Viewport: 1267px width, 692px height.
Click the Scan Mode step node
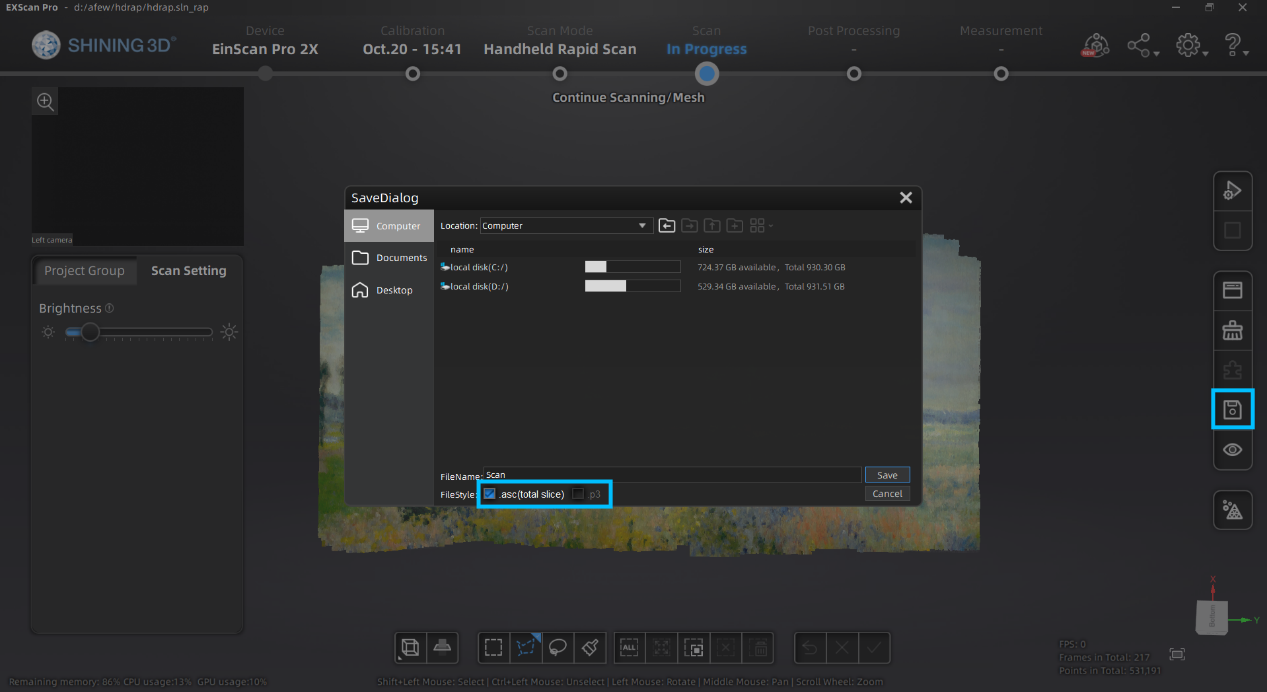(560, 73)
